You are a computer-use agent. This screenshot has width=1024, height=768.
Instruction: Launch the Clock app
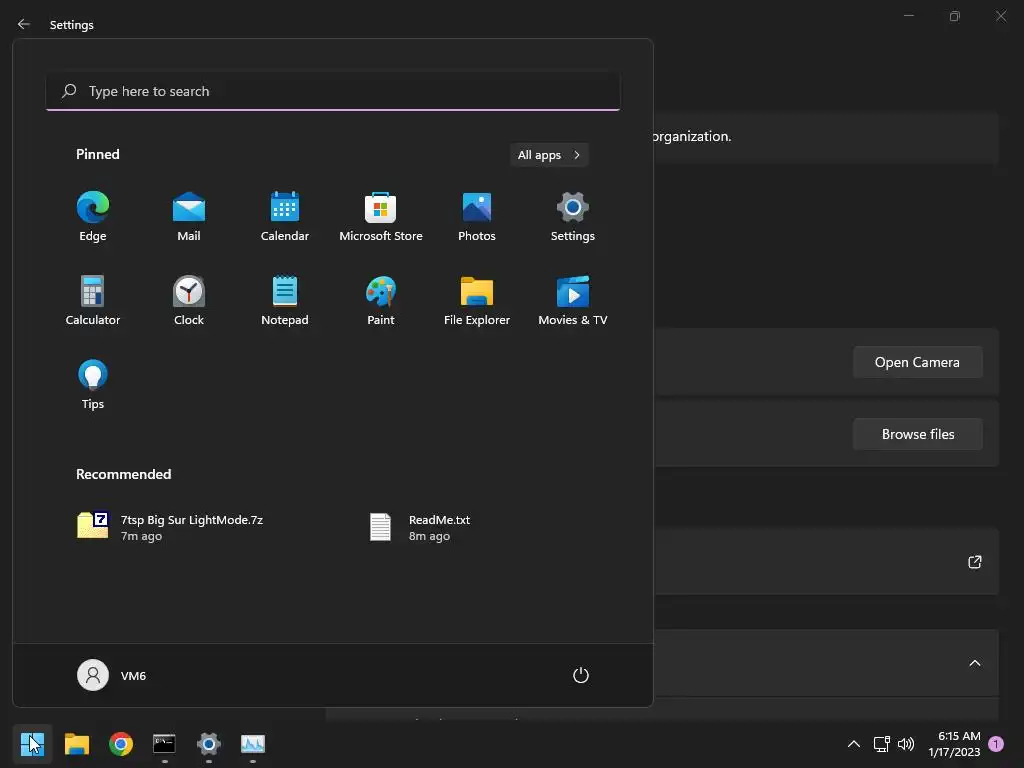click(x=189, y=300)
